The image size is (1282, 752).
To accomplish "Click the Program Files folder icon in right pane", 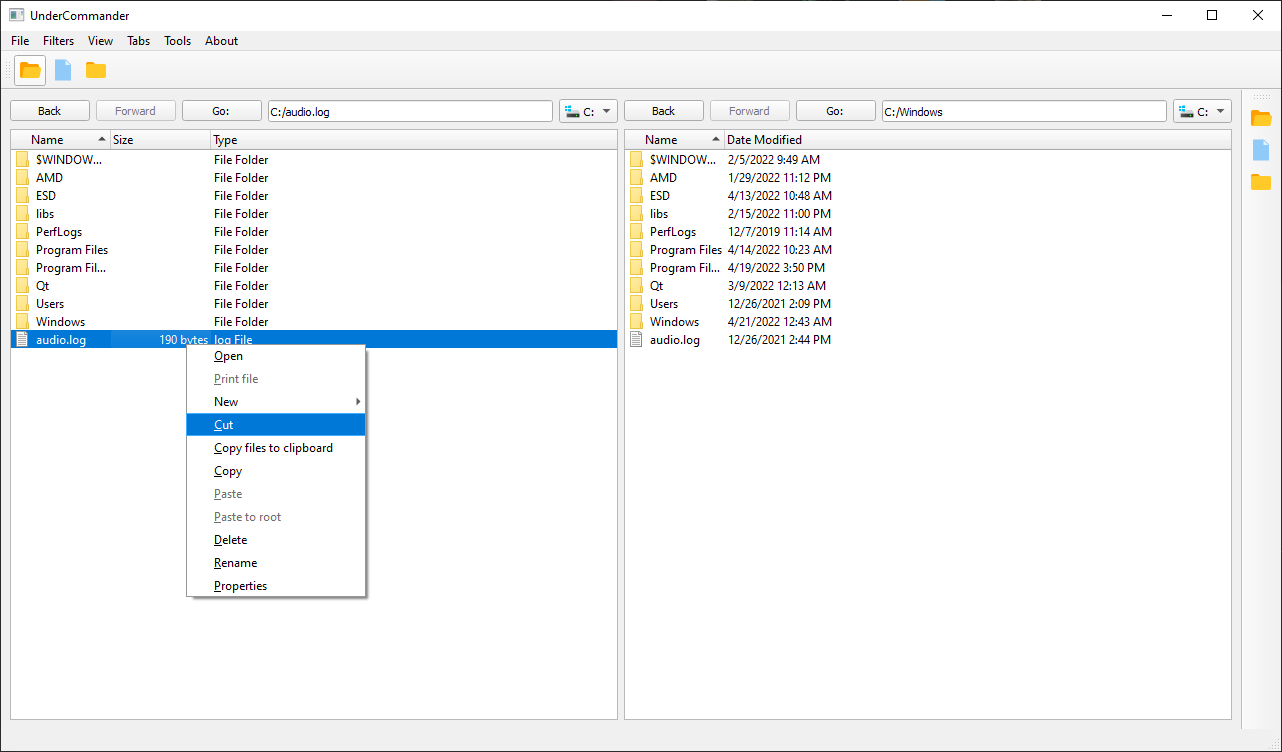I will 637,249.
